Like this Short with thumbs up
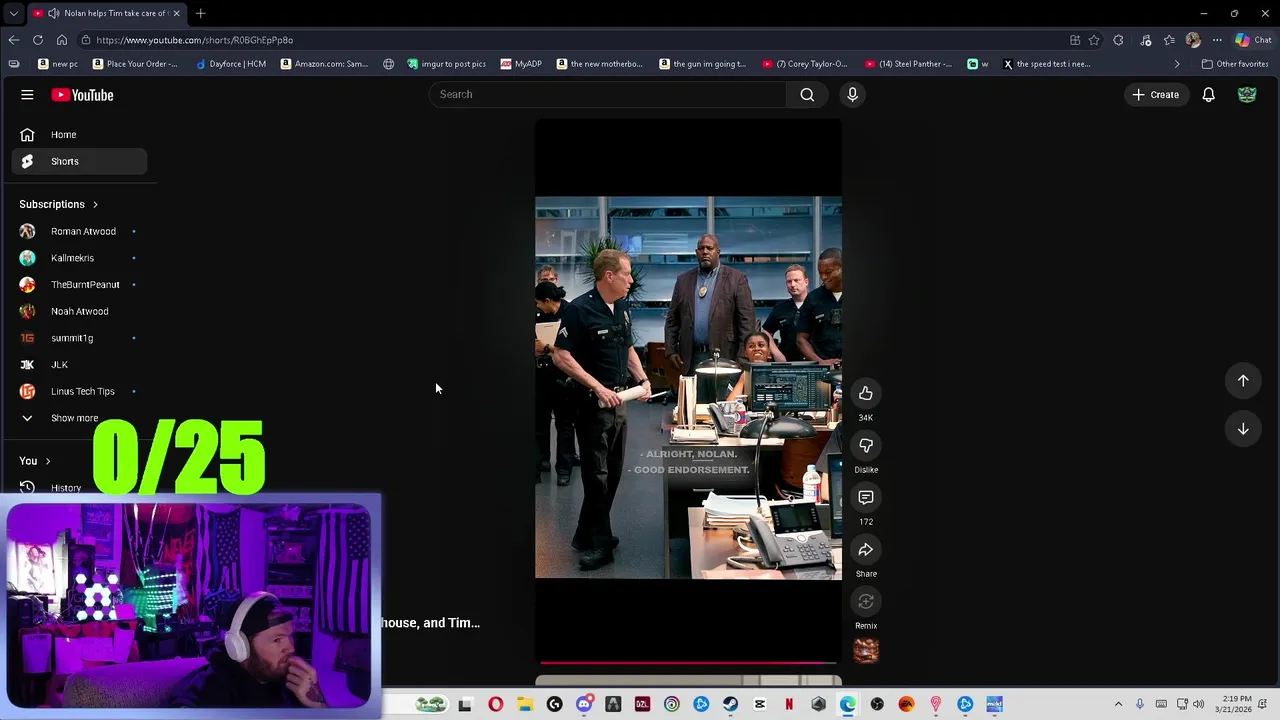The image size is (1280, 720). [866, 393]
